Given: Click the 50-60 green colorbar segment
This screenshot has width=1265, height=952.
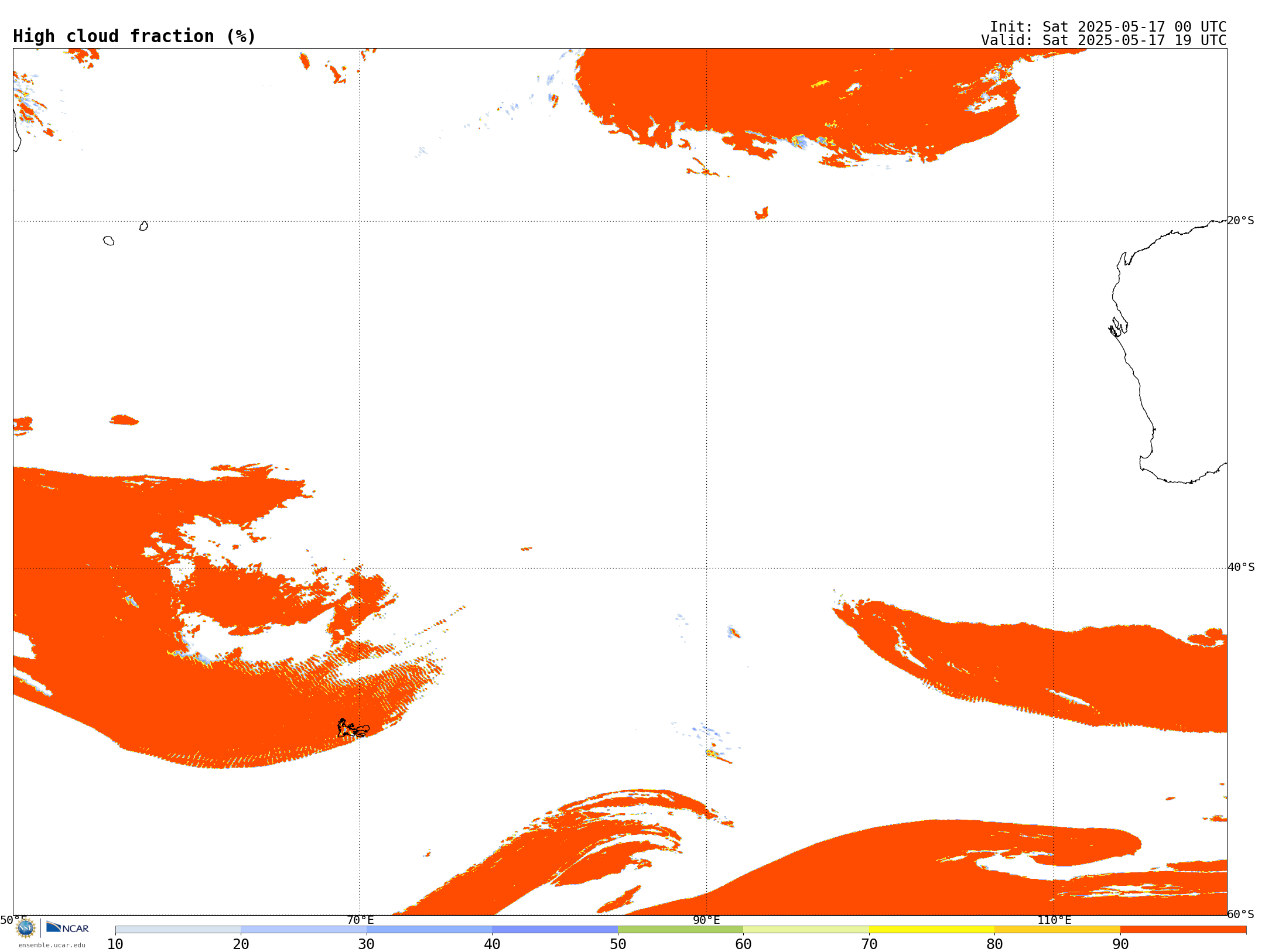Looking at the screenshot, I should 681,930.
